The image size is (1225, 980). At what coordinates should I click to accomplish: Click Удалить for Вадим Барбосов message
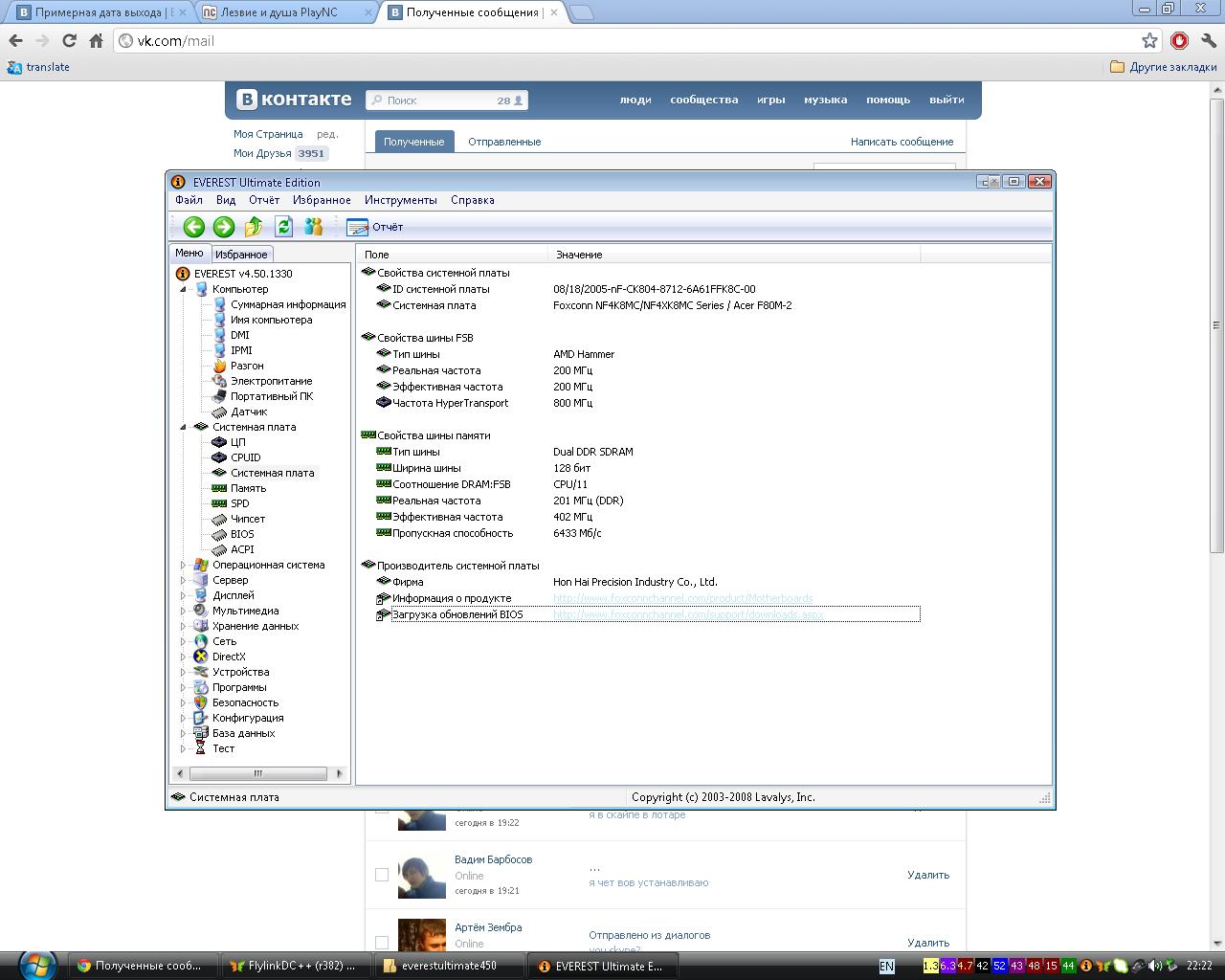pyautogui.click(x=928, y=875)
